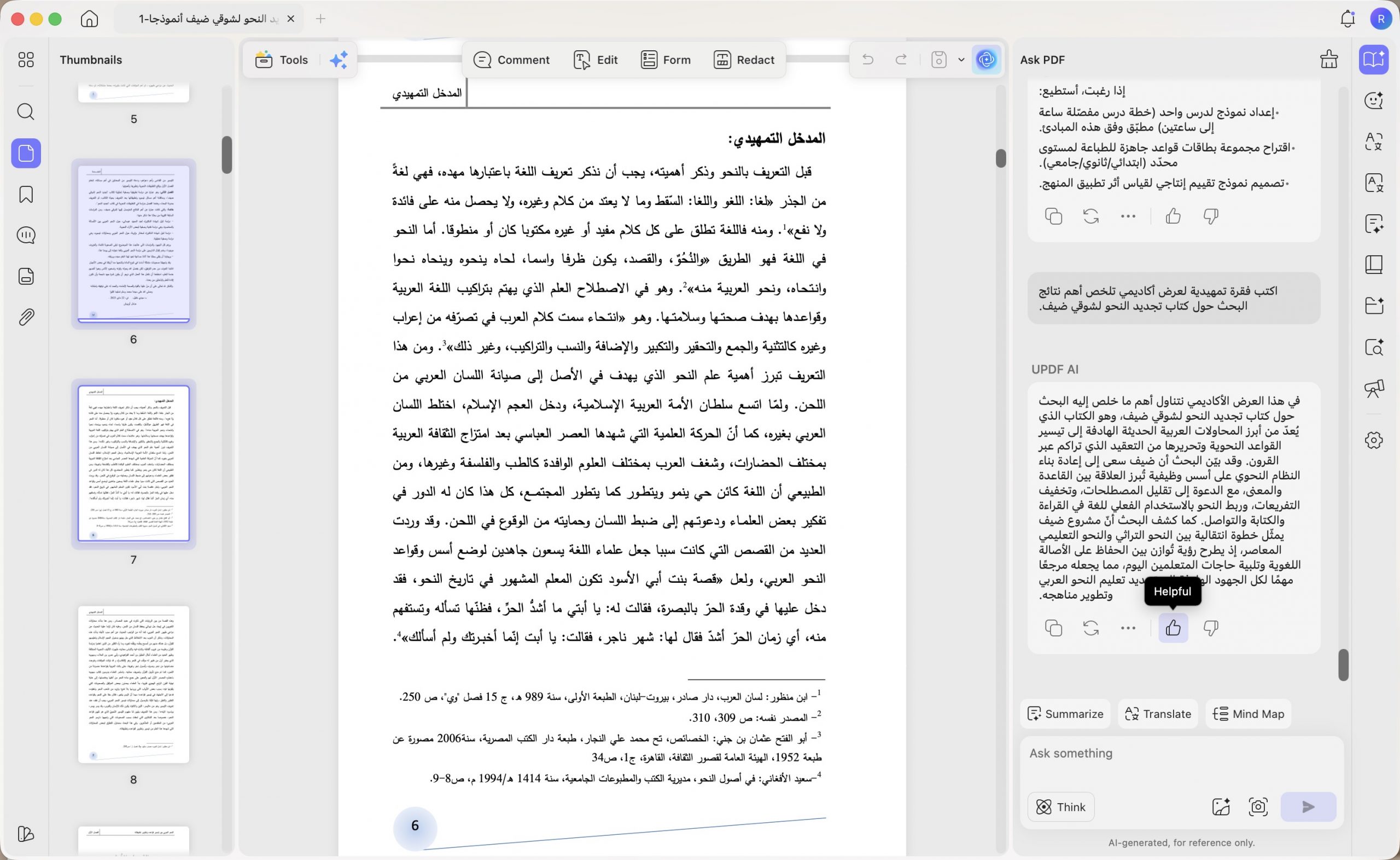Viewport: 1400px width, 860px height.
Task: Open user account avatar R
Action: click(x=1381, y=19)
